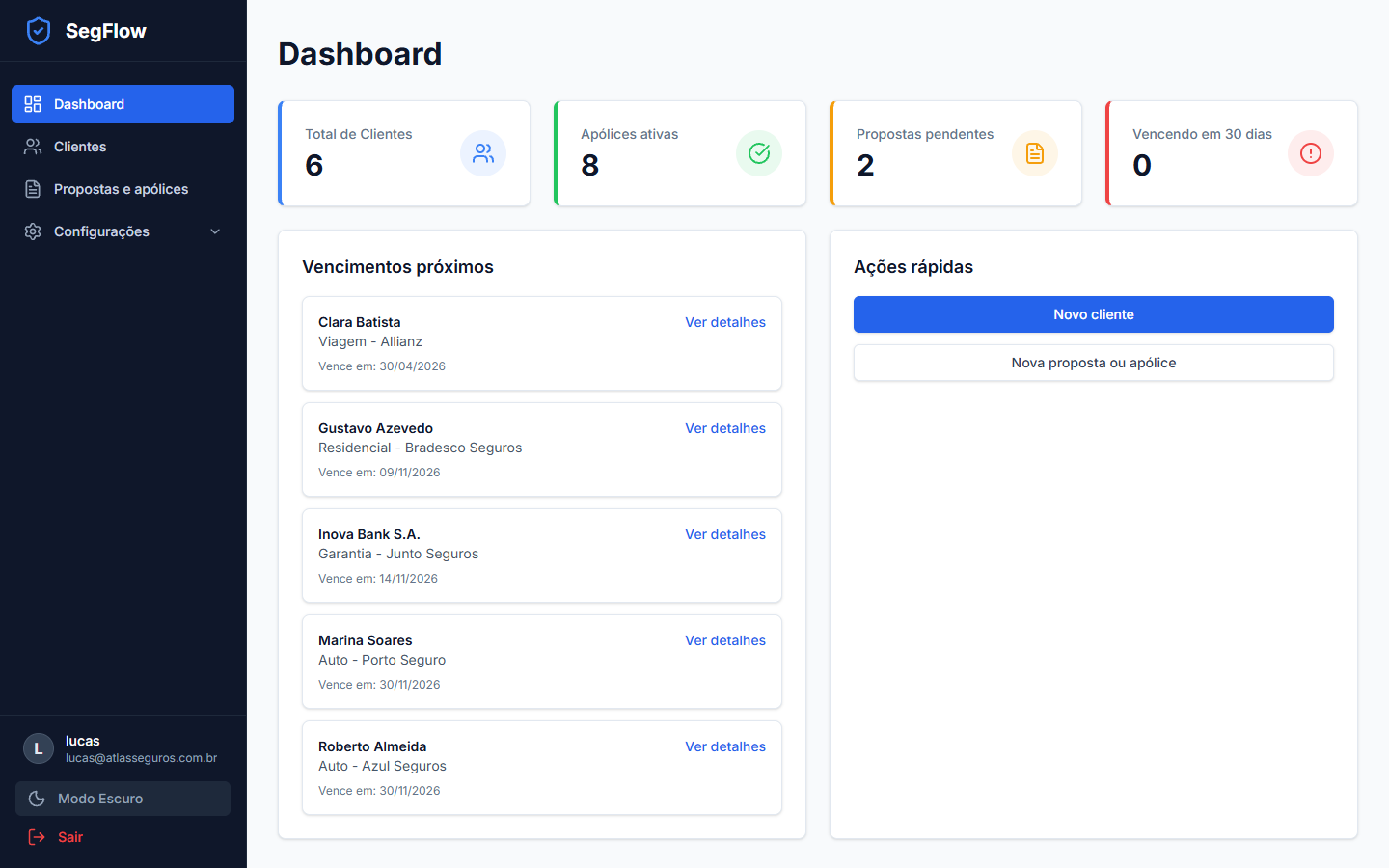Screen dimensions: 1389x868
Task: Switch to Propostas e apólices page
Action: click(120, 188)
